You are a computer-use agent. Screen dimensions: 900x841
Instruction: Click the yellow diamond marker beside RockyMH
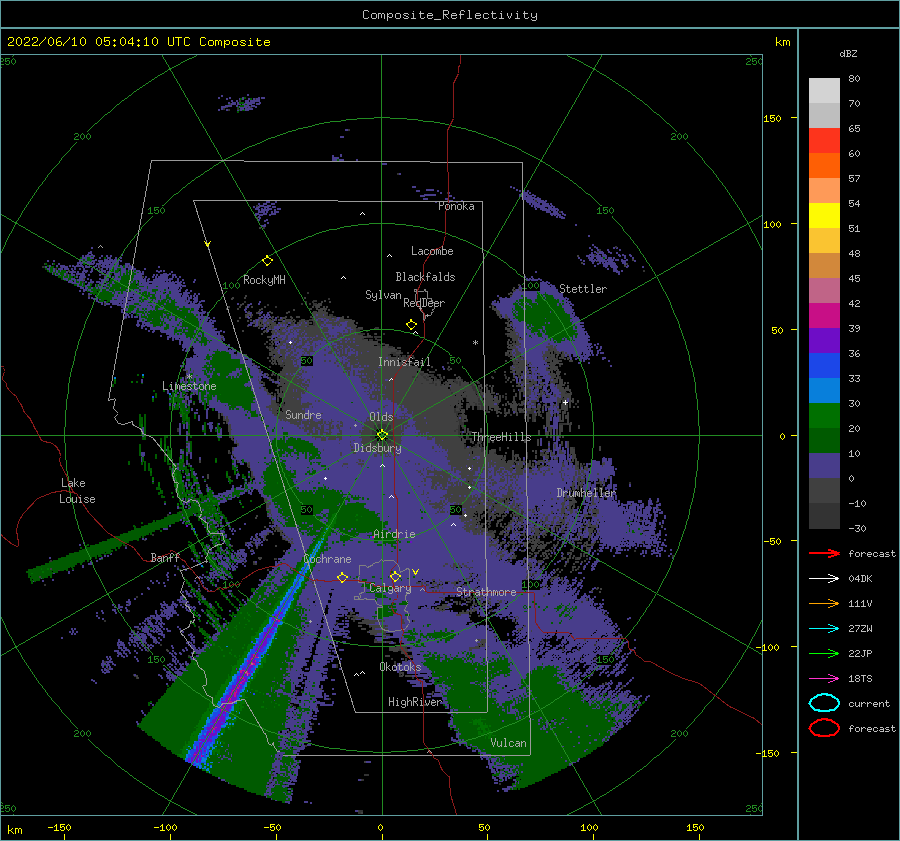[267, 261]
